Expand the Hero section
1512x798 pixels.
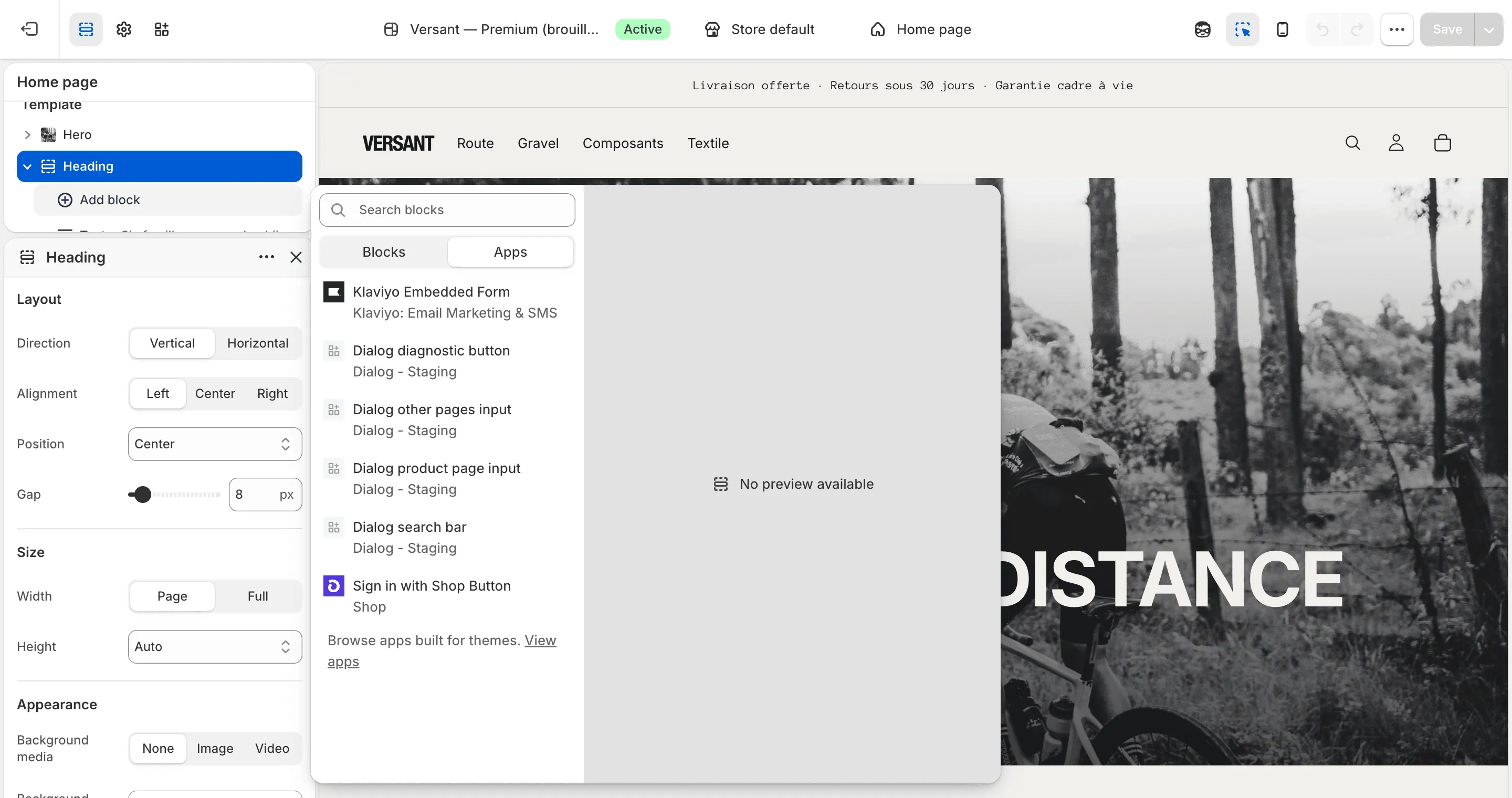(27, 135)
